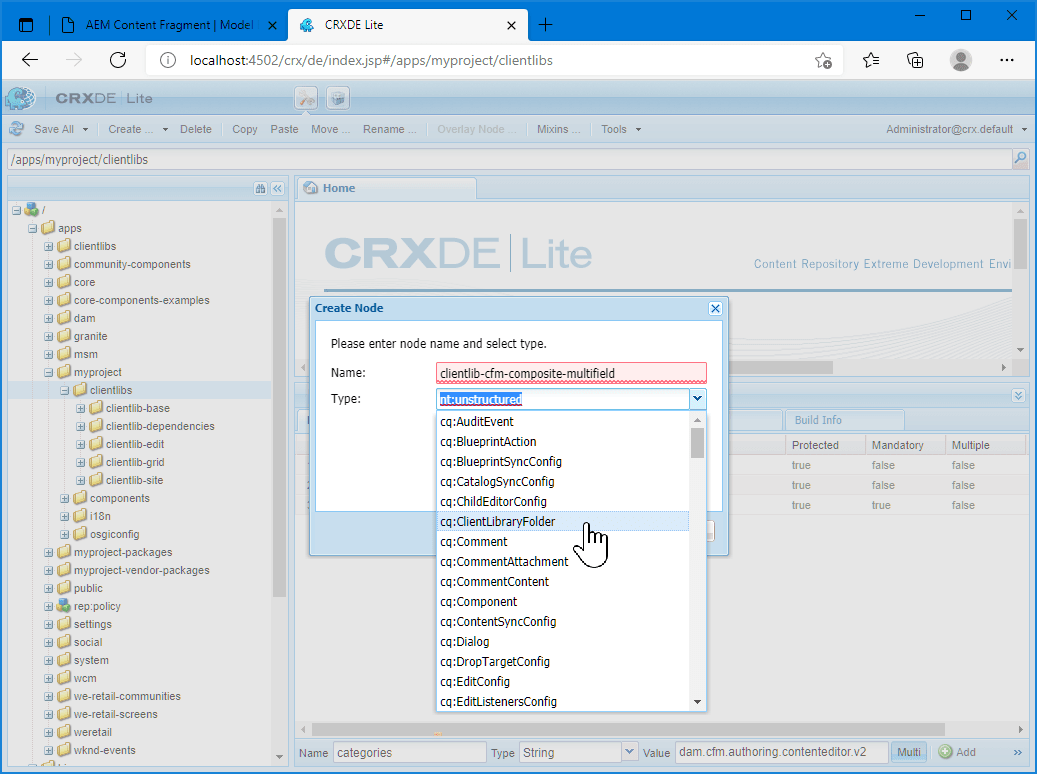Viewport: 1037px width, 774px height.
Task: Close the CRXDE Lite tab
Action: pyautogui.click(x=511, y=26)
